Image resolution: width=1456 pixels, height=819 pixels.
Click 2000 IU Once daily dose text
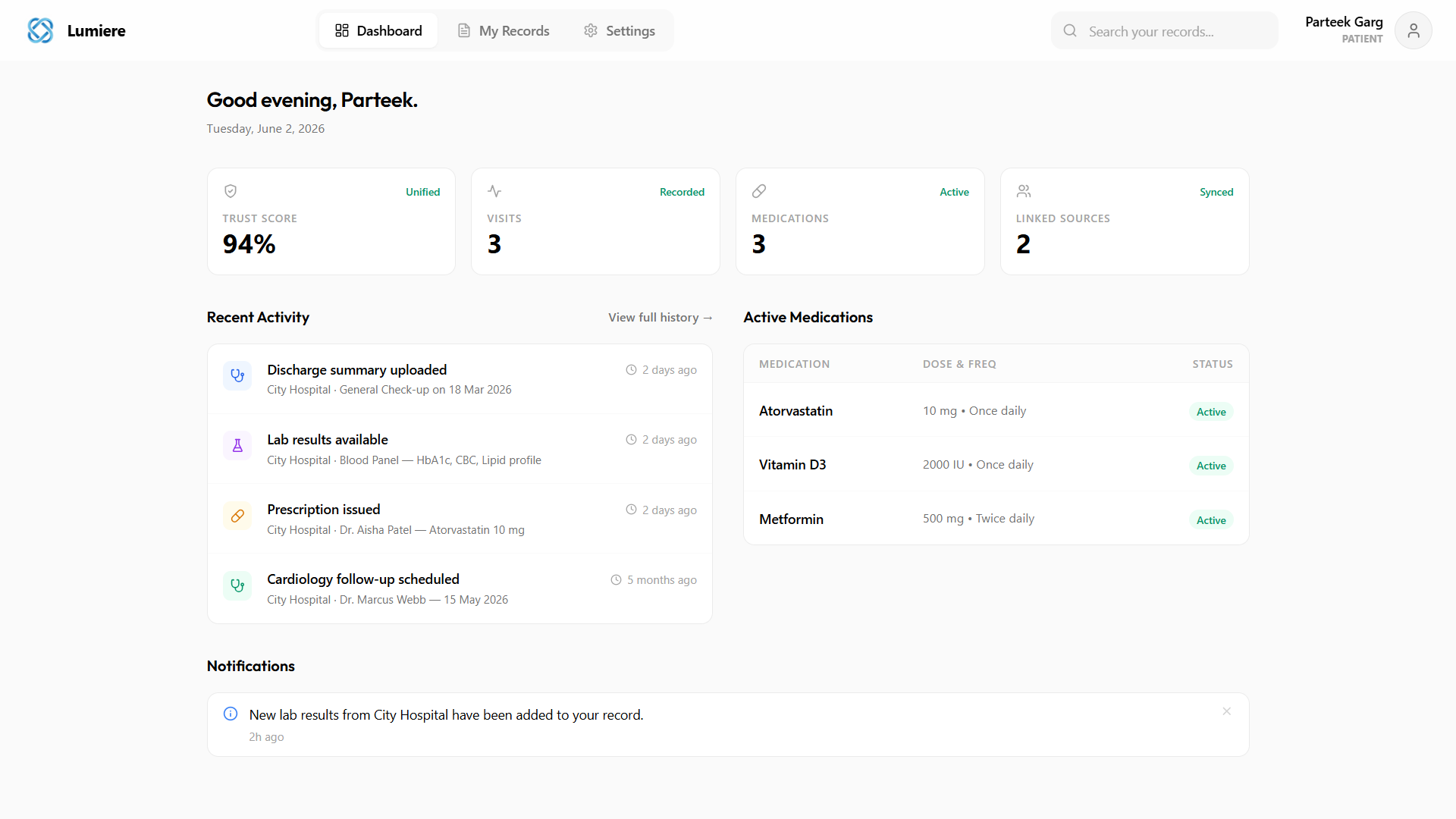point(977,464)
